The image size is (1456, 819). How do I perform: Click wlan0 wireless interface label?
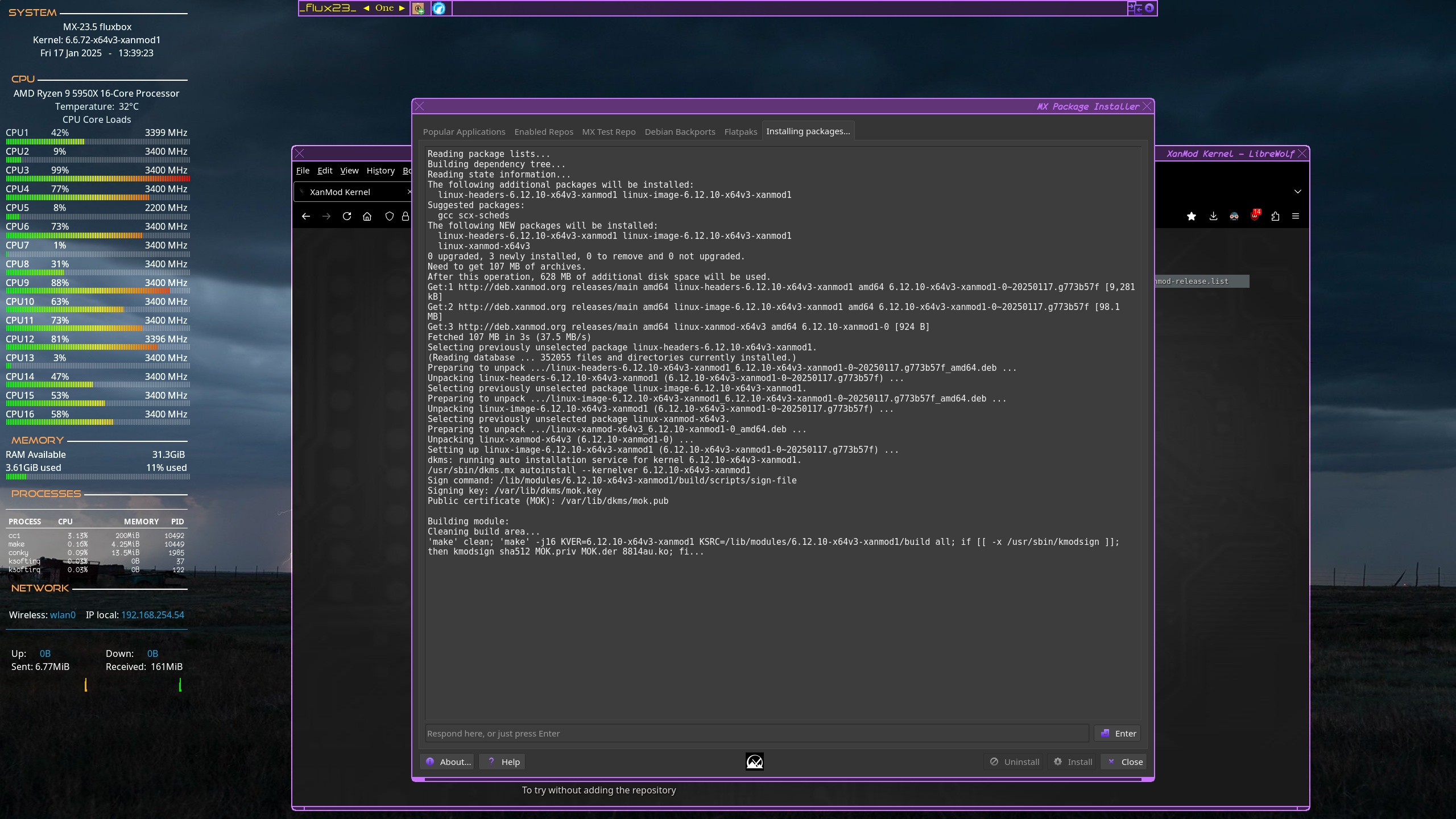[63, 615]
